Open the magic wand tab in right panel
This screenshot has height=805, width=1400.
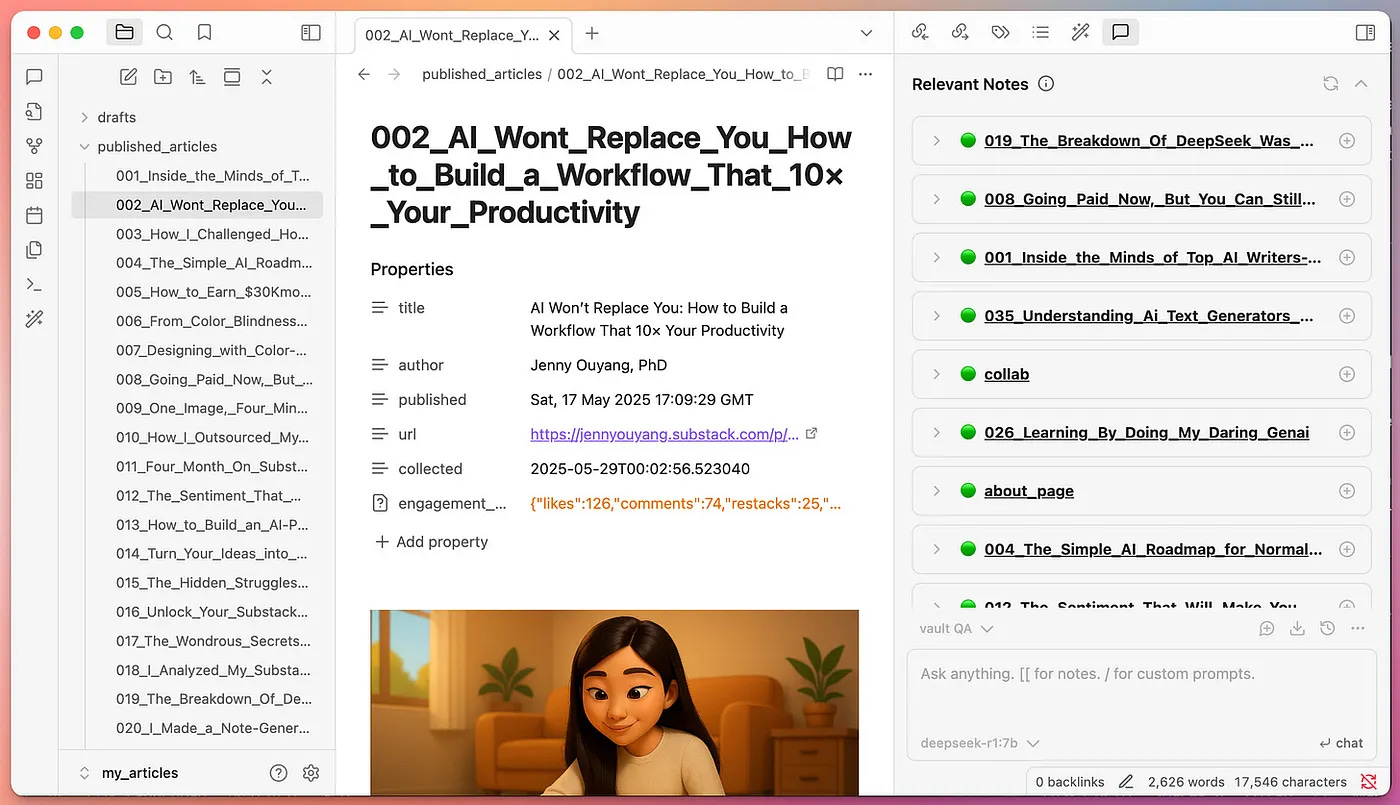tap(1080, 33)
